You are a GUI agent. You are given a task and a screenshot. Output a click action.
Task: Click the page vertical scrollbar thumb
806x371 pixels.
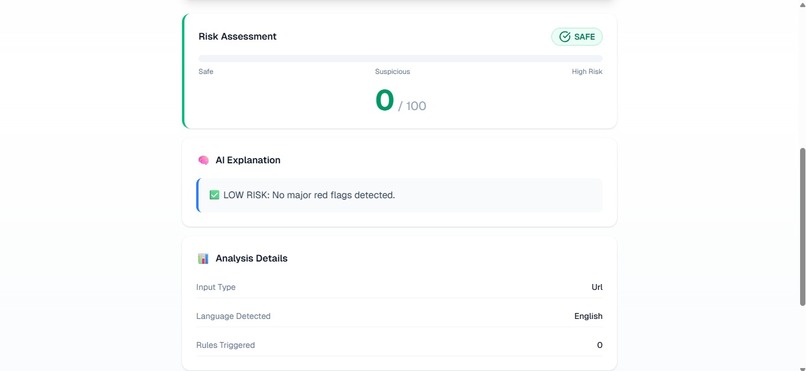pos(802,227)
